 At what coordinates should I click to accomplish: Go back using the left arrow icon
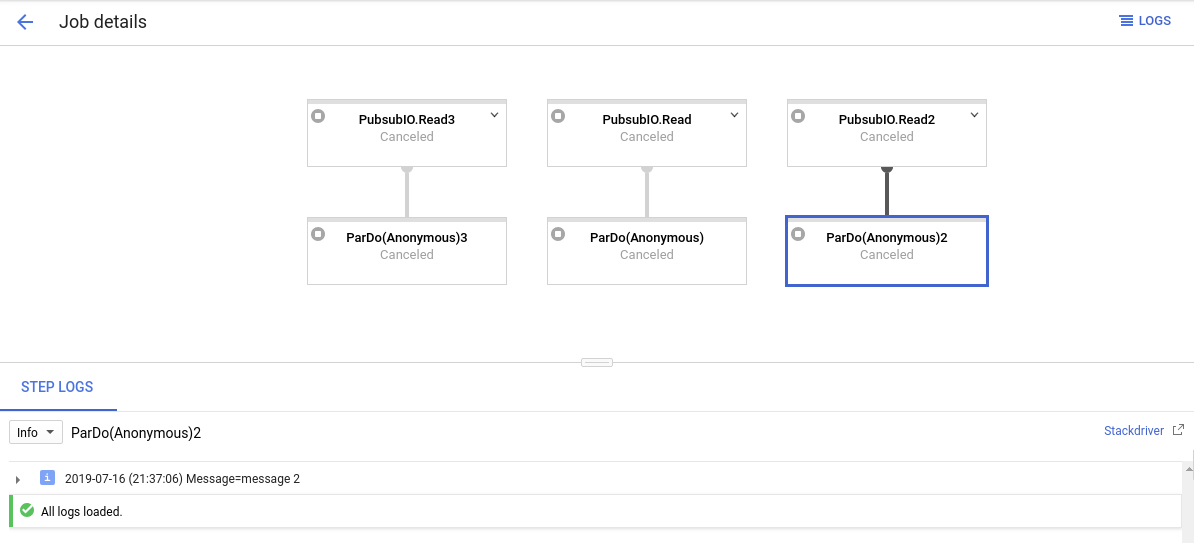tap(25, 22)
